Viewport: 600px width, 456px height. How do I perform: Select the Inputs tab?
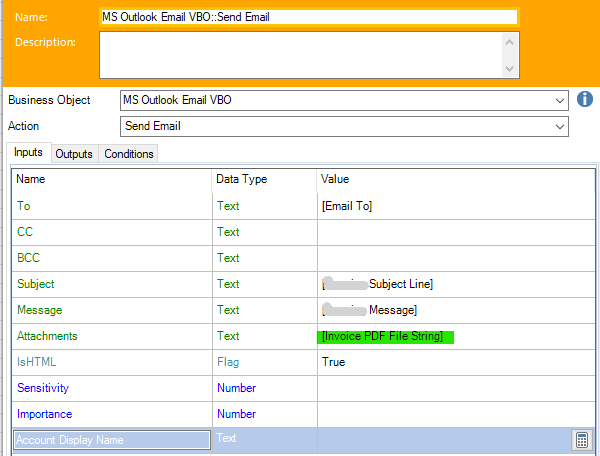pyautogui.click(x=28, y=153)
